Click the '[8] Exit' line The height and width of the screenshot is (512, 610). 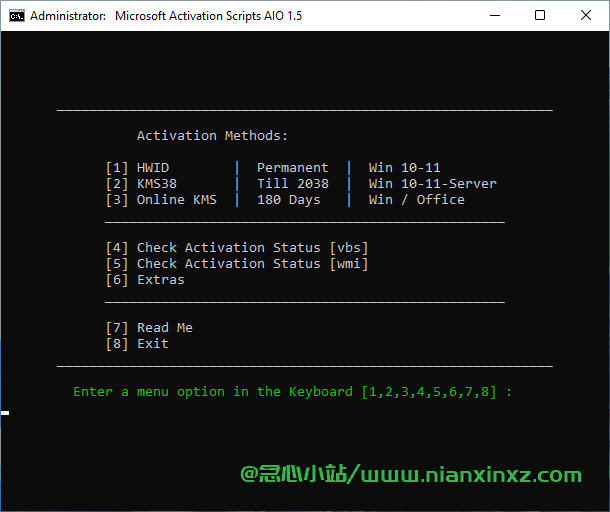coord(137,344)
